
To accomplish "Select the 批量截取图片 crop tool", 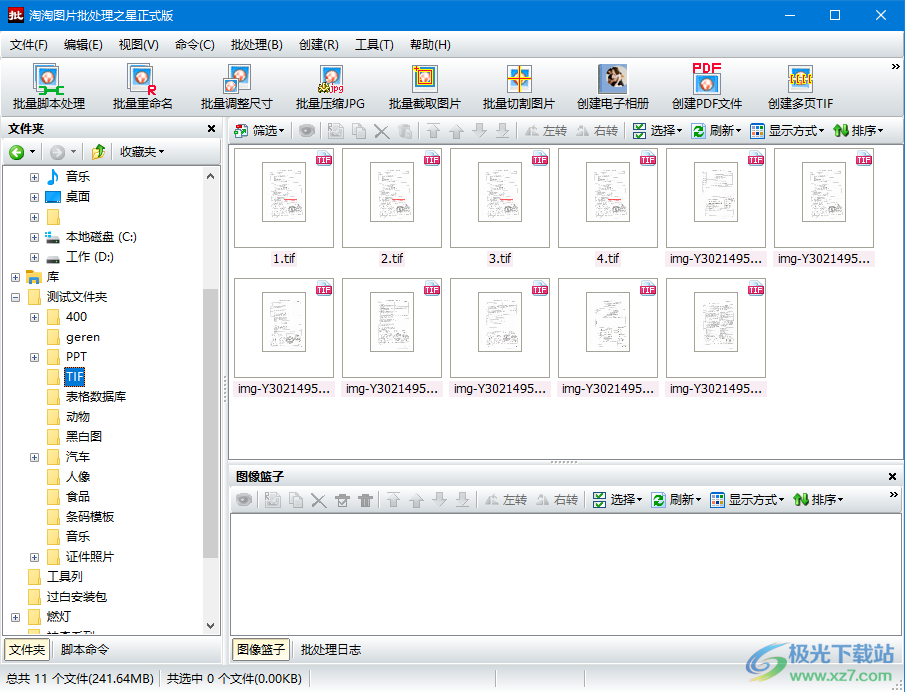I will click(x=424, y=86).
